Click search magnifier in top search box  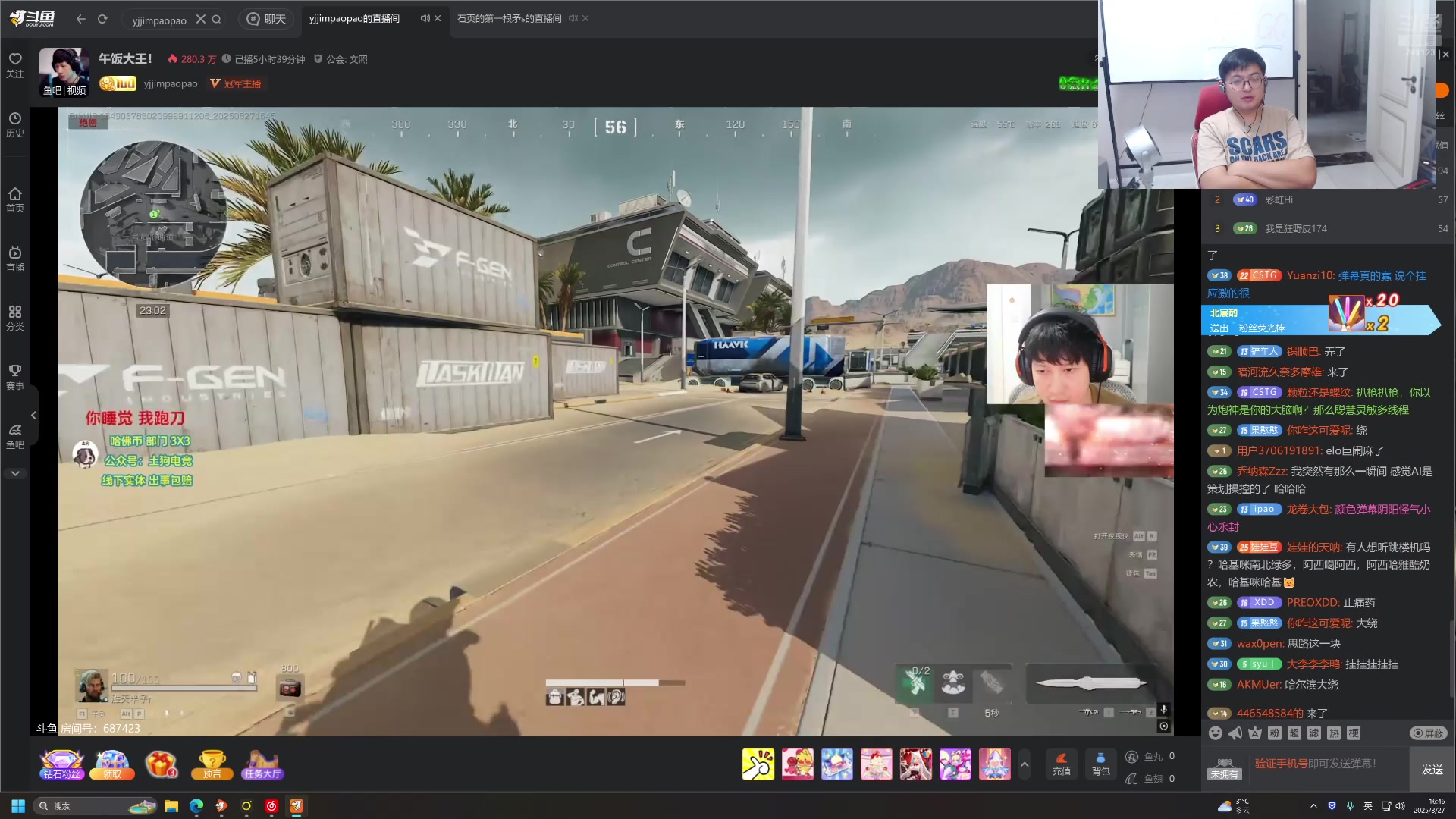[x=216, y=19]
